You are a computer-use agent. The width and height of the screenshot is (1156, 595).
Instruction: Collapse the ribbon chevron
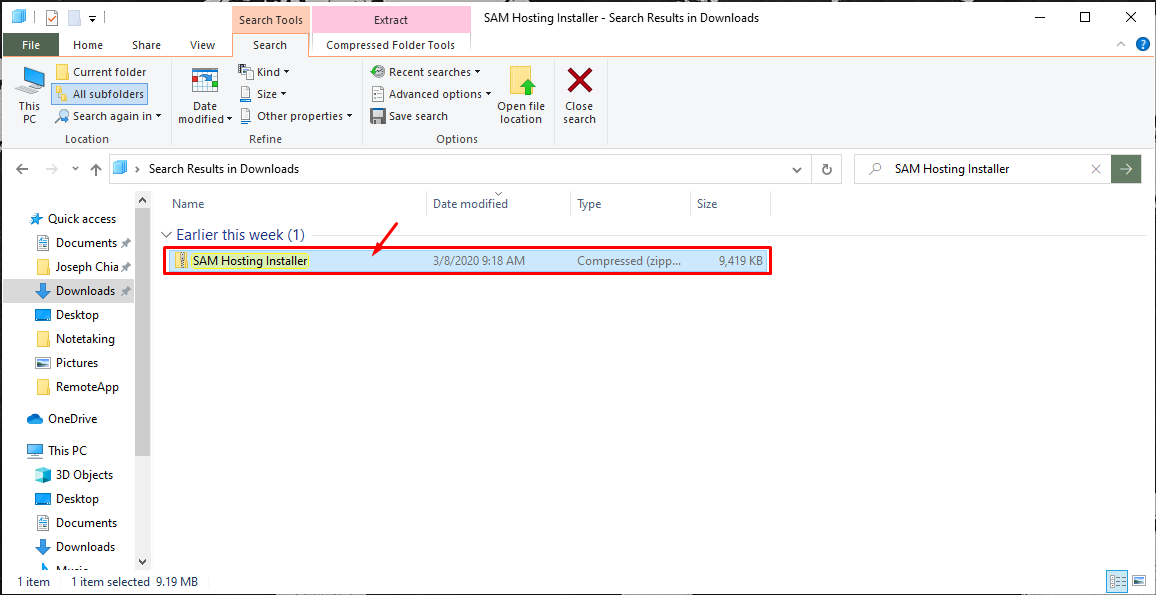coord(1122,44)
